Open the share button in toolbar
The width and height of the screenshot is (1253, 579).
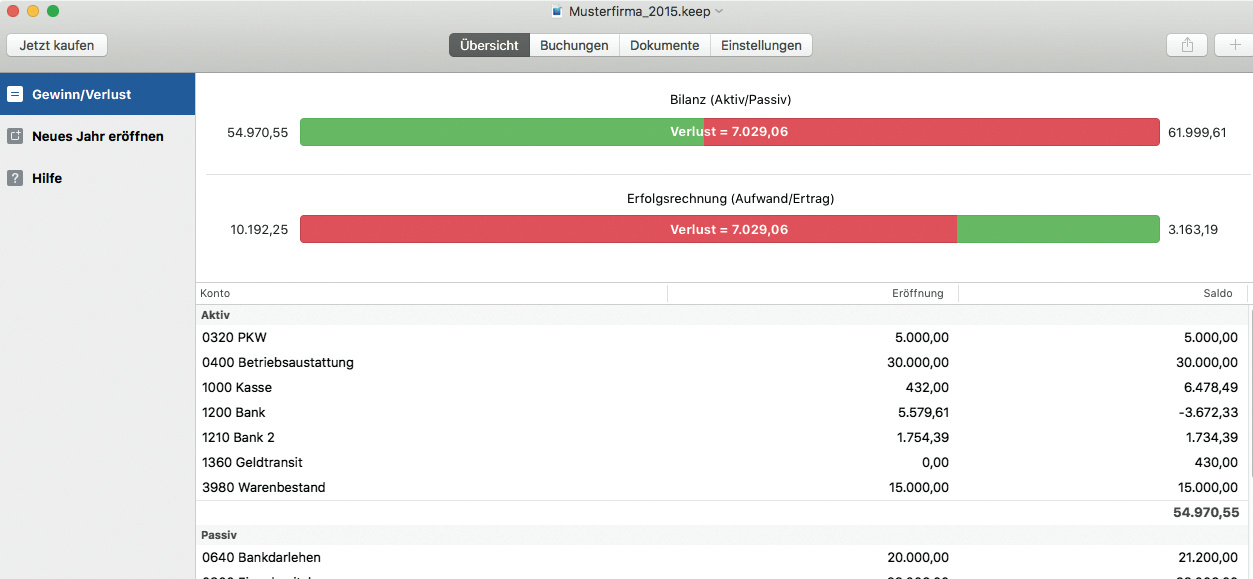pyautogui.click(x=1187, y=45)
